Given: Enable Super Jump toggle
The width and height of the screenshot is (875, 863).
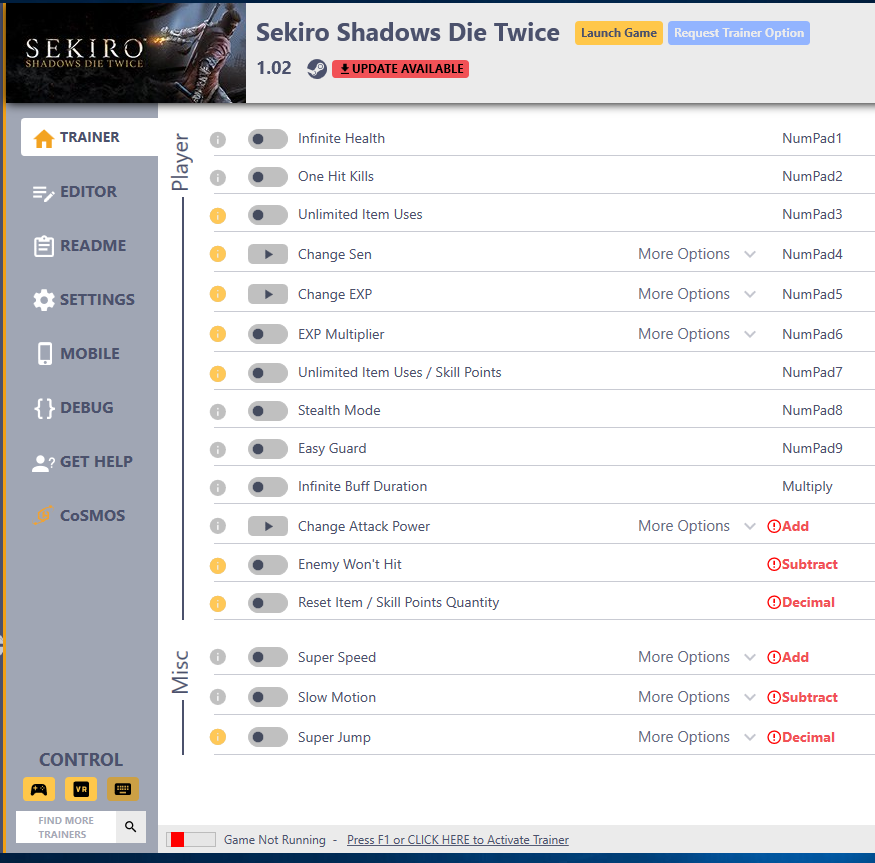Looking at the screenshot, I should coord(268,737).
